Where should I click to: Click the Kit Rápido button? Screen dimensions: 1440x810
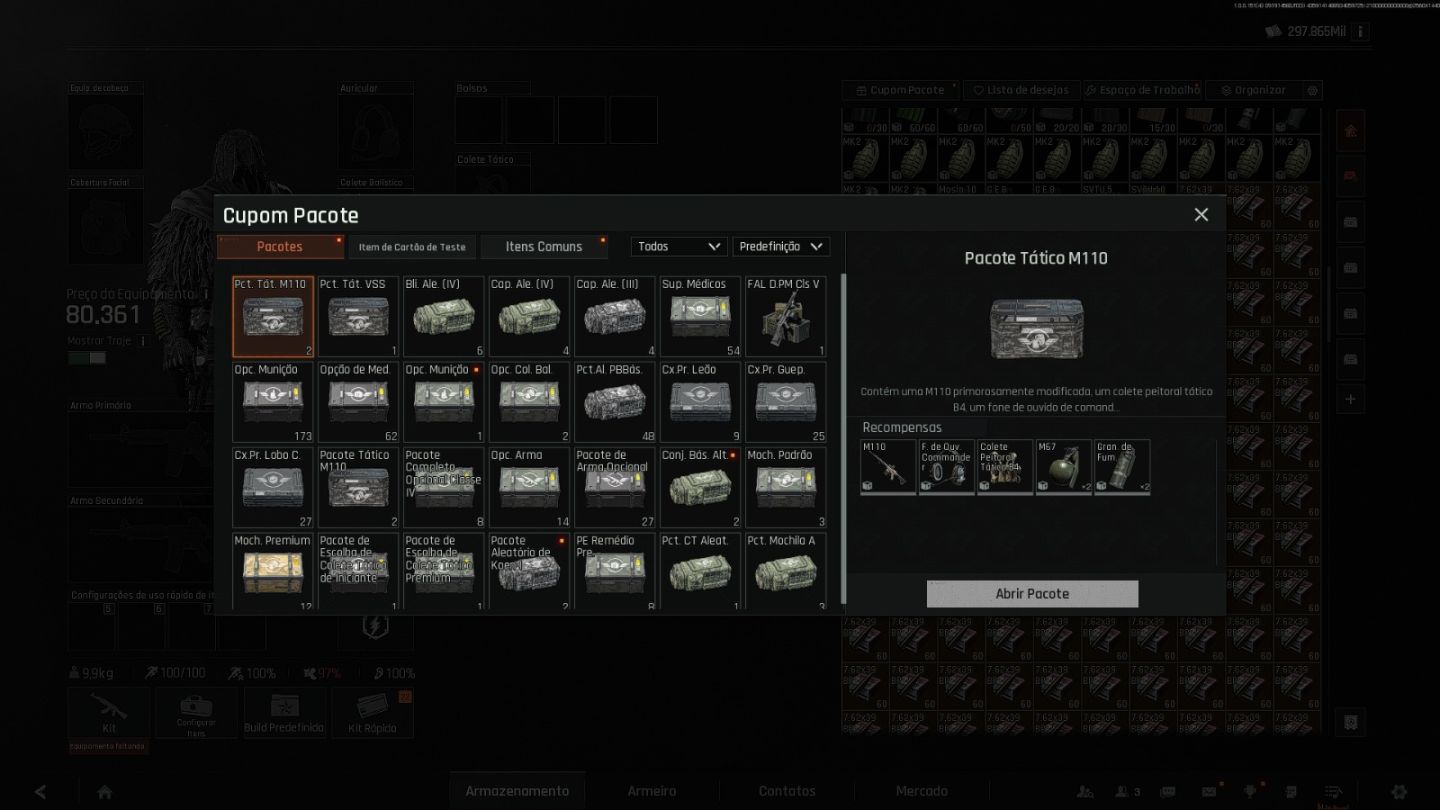[x=373, y=712]
